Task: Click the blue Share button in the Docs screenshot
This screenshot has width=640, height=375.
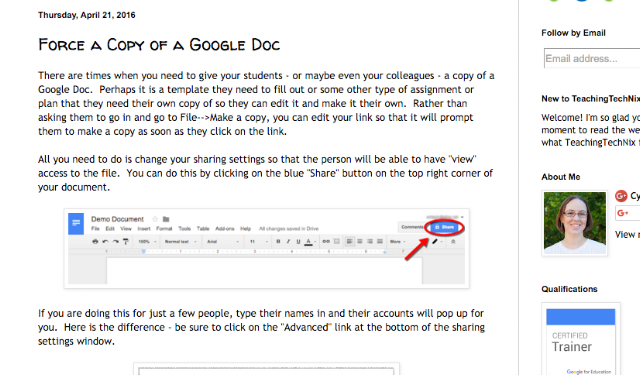Action: (444, 227)
